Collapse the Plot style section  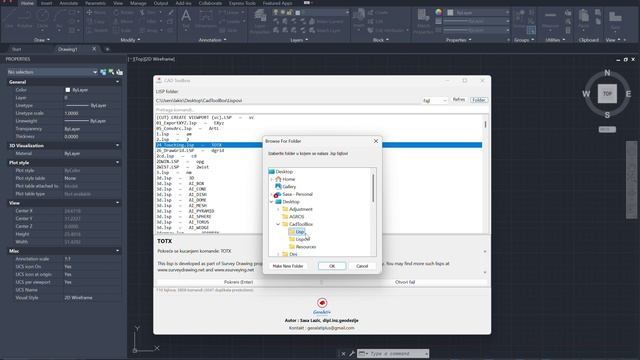pos(118,162)
